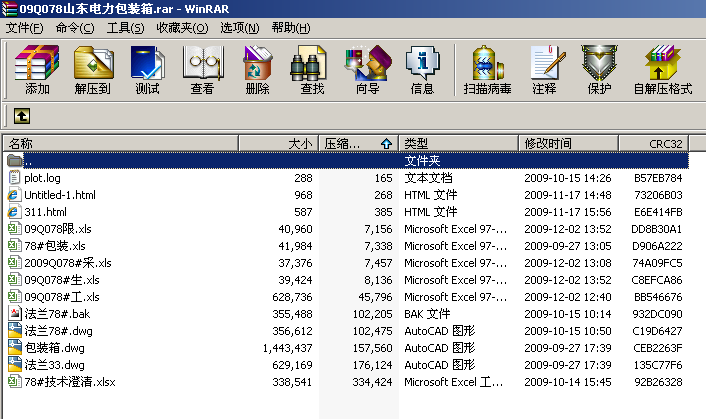Sort by 修改时间 column header
The image size is (706, 419).
(568, 144)
